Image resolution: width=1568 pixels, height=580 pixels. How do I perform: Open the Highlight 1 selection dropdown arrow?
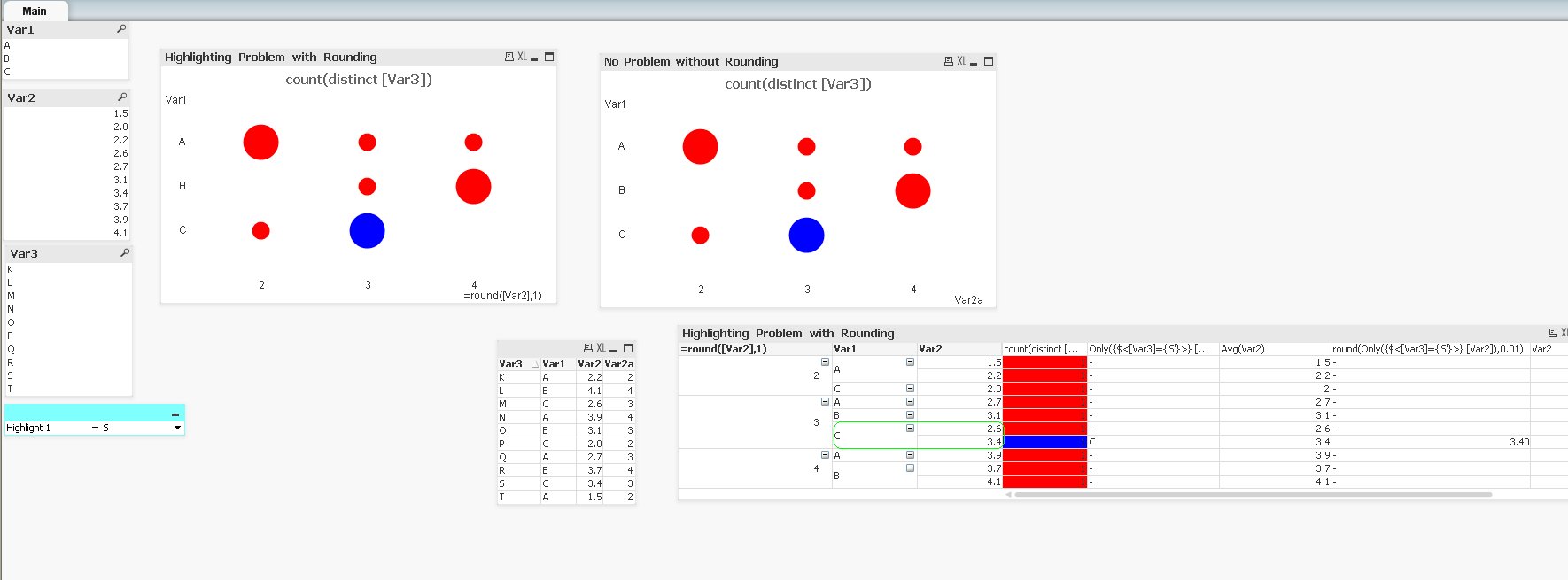pos(177,428)
